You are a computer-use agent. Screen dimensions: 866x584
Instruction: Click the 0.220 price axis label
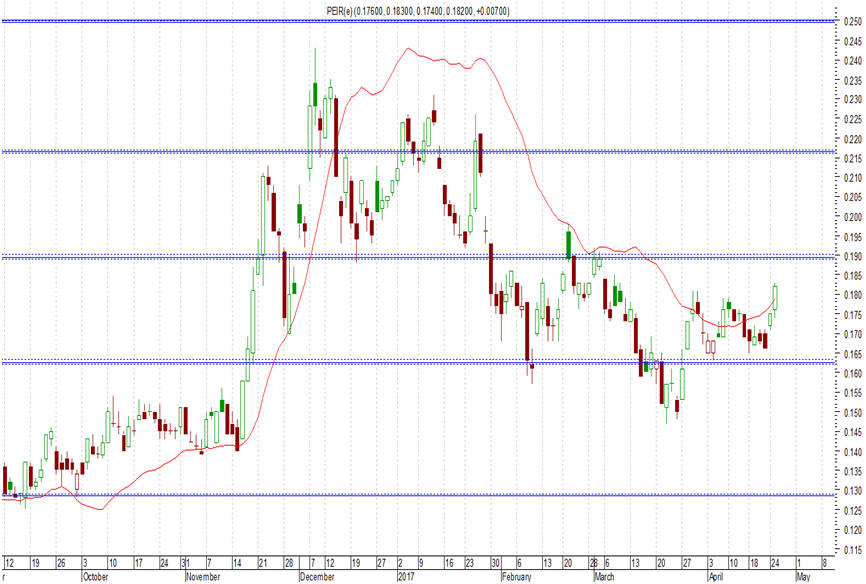(853, 139)
